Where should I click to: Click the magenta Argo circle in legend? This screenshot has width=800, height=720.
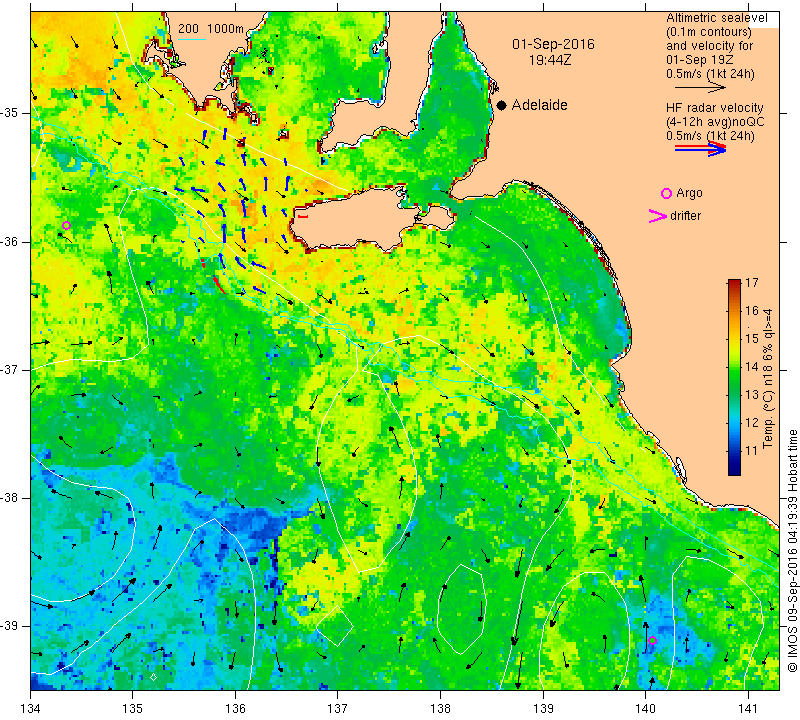(666, 193)
